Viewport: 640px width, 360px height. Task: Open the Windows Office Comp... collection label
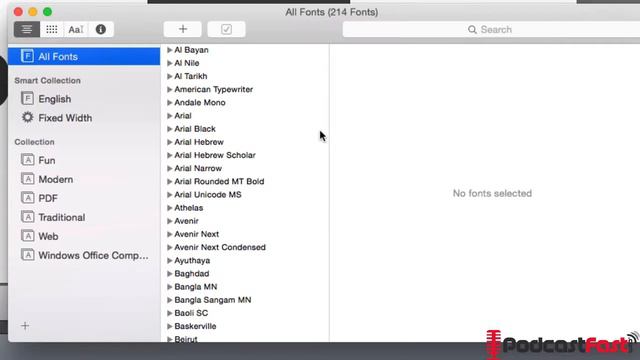pyautogui.click(x=93, y=256)
